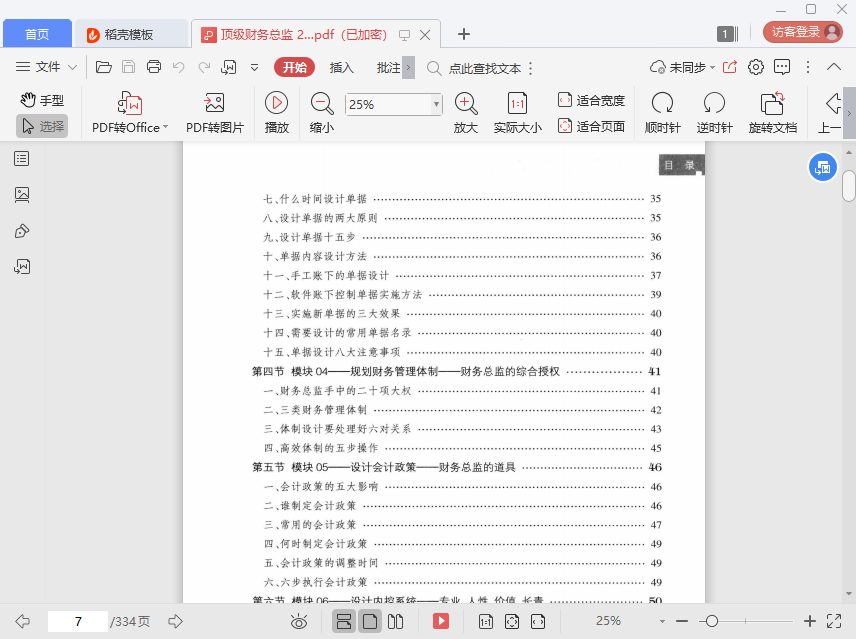The height and width of the screenshot is (639, 856).
Task: Choose fit width option
Action: point(591,100)
